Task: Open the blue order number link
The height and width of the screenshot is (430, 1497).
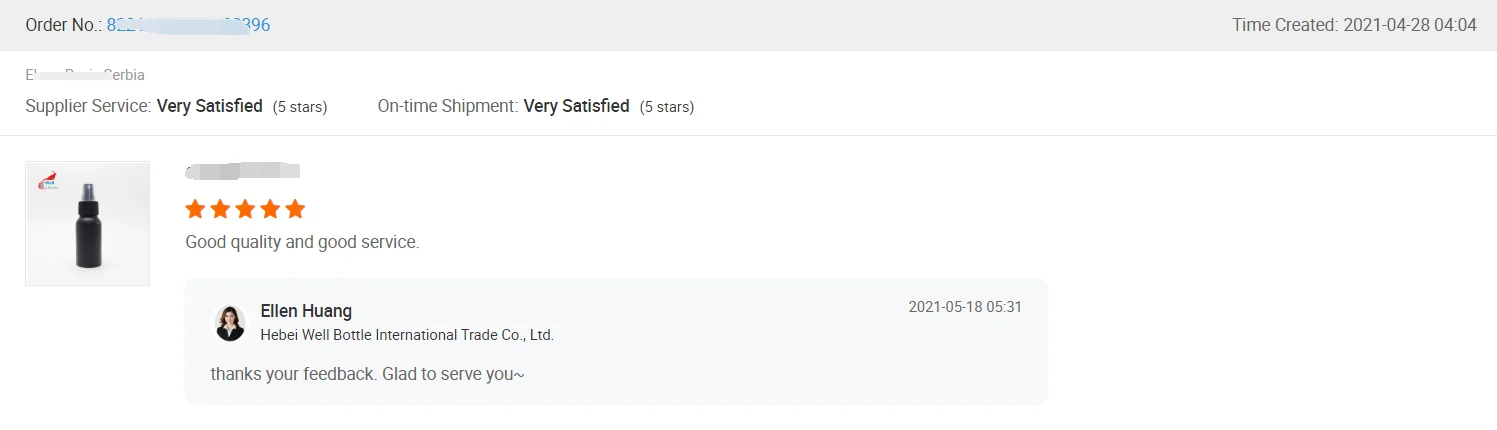Action: click(x=188, y=25)
